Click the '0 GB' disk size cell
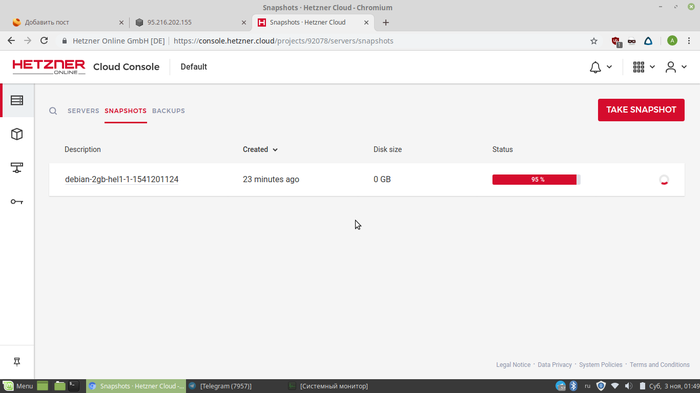This screenshot has height=393, width=700. coord(382,179)
